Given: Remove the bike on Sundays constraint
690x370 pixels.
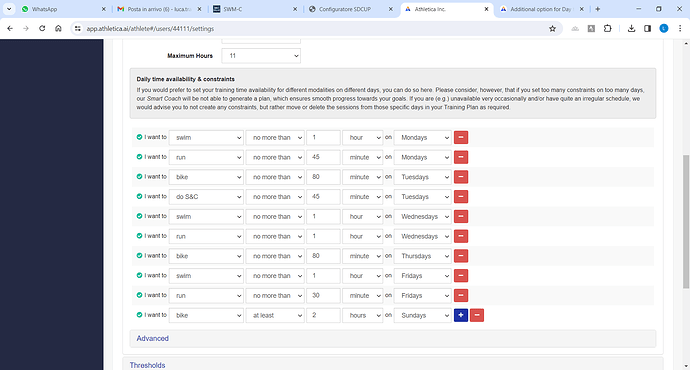Looking at the screenshot, I should (477, 315).
